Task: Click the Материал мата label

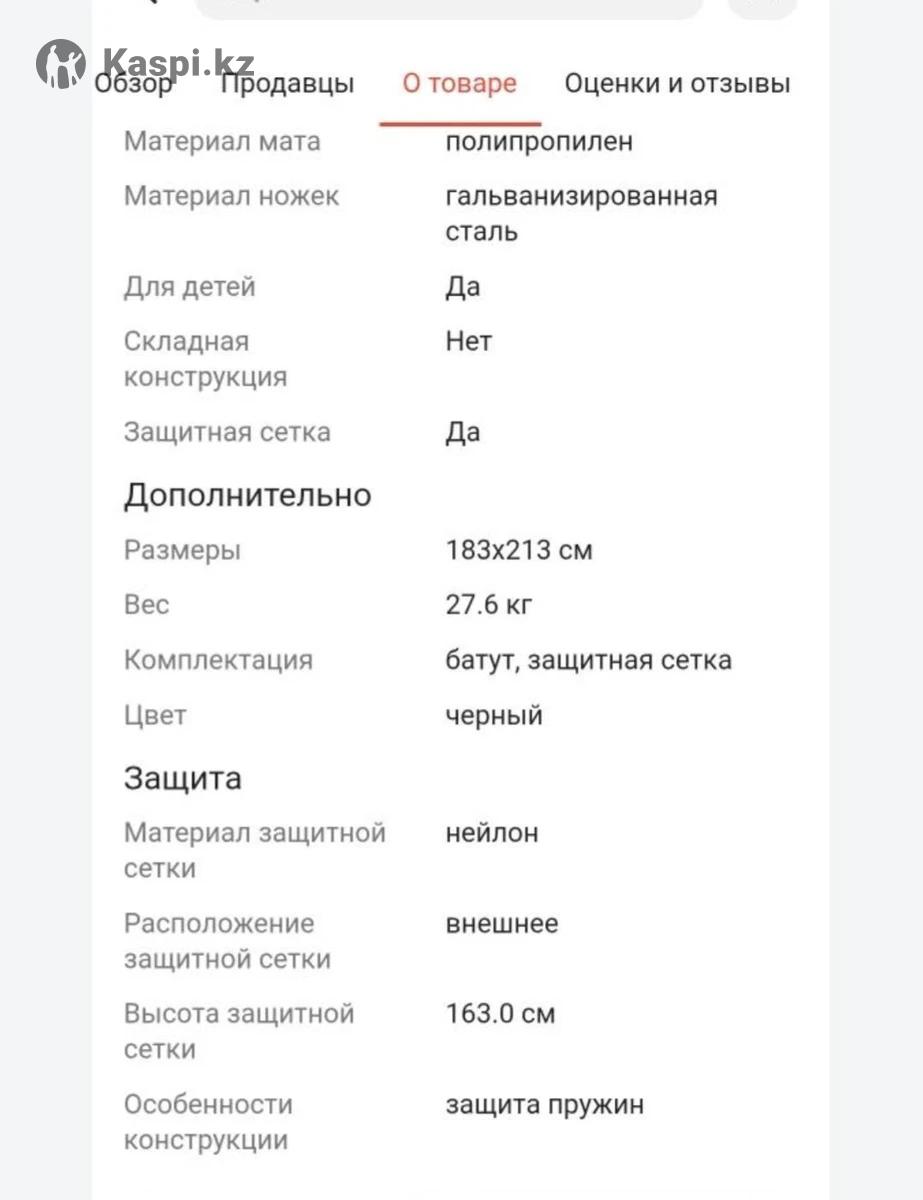Action: coord(222,141)
